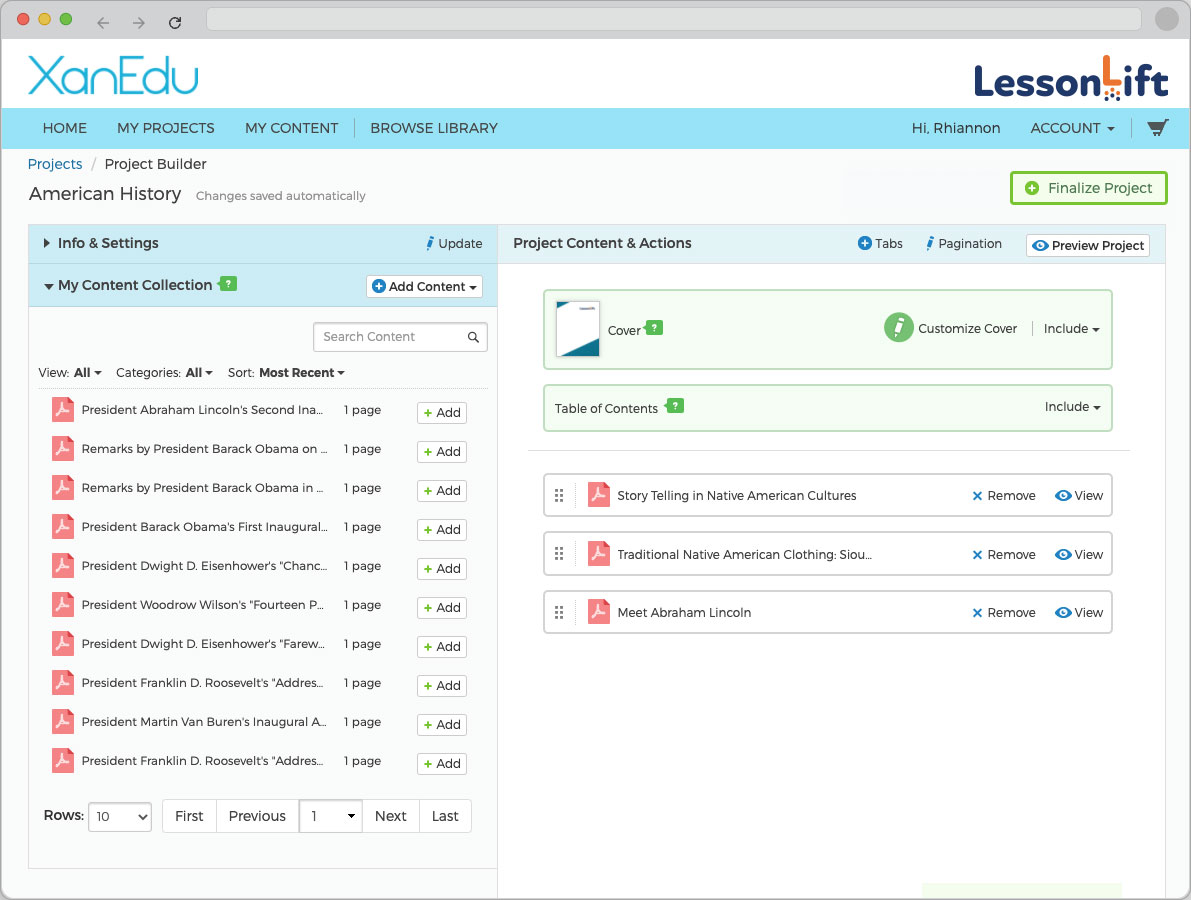The image size is (1191, 900).
Task: Collapse the My Content Collection section
Action: (x=48, y=285)
